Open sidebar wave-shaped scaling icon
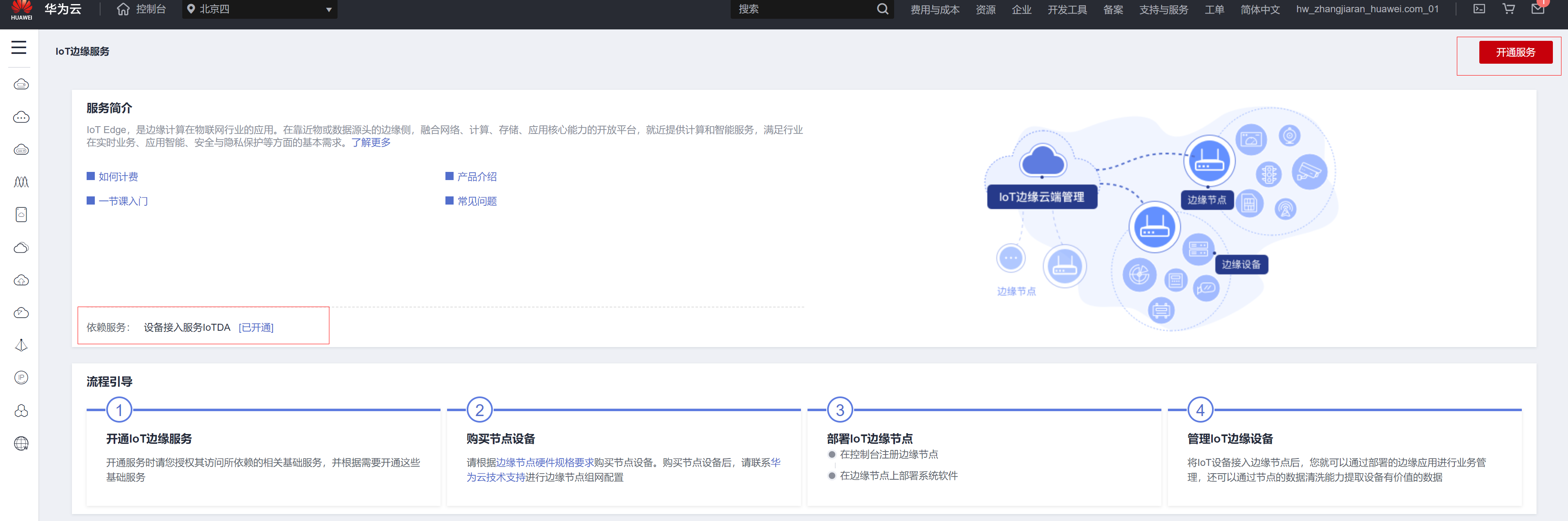 [x=21, y=182]
